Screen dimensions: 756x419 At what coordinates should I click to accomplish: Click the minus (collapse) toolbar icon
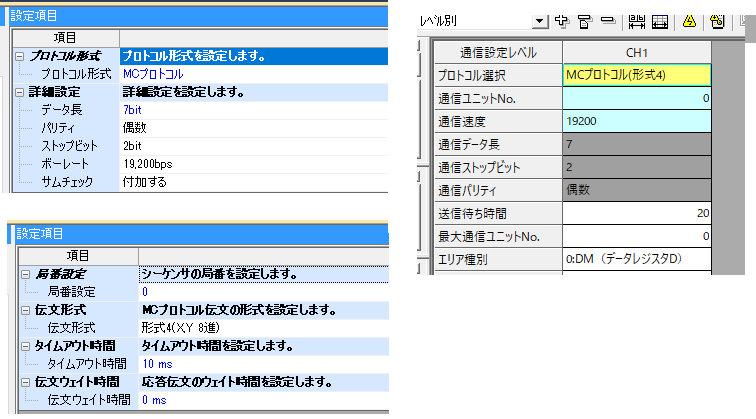coord(608,20)
